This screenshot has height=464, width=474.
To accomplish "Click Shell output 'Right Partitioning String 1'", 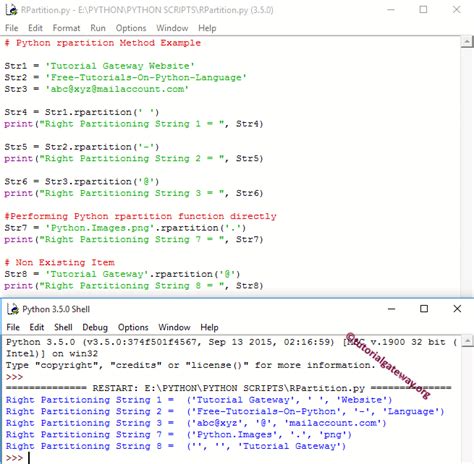I will point(199,400).
